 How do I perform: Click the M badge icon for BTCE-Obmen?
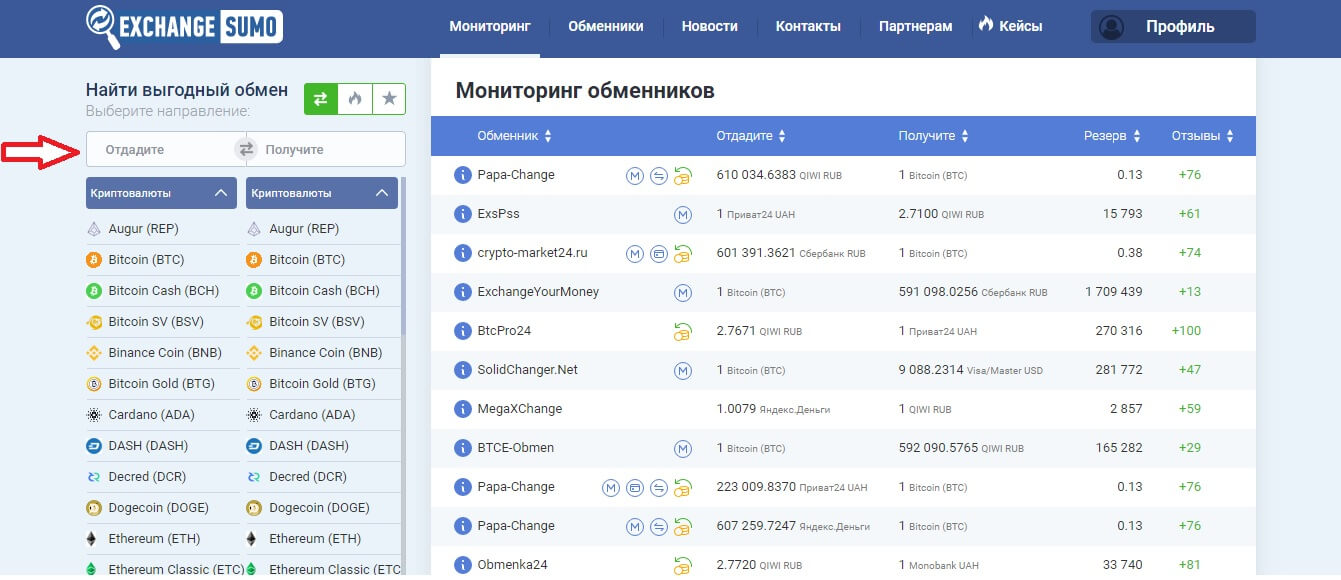tap(683, 448)
